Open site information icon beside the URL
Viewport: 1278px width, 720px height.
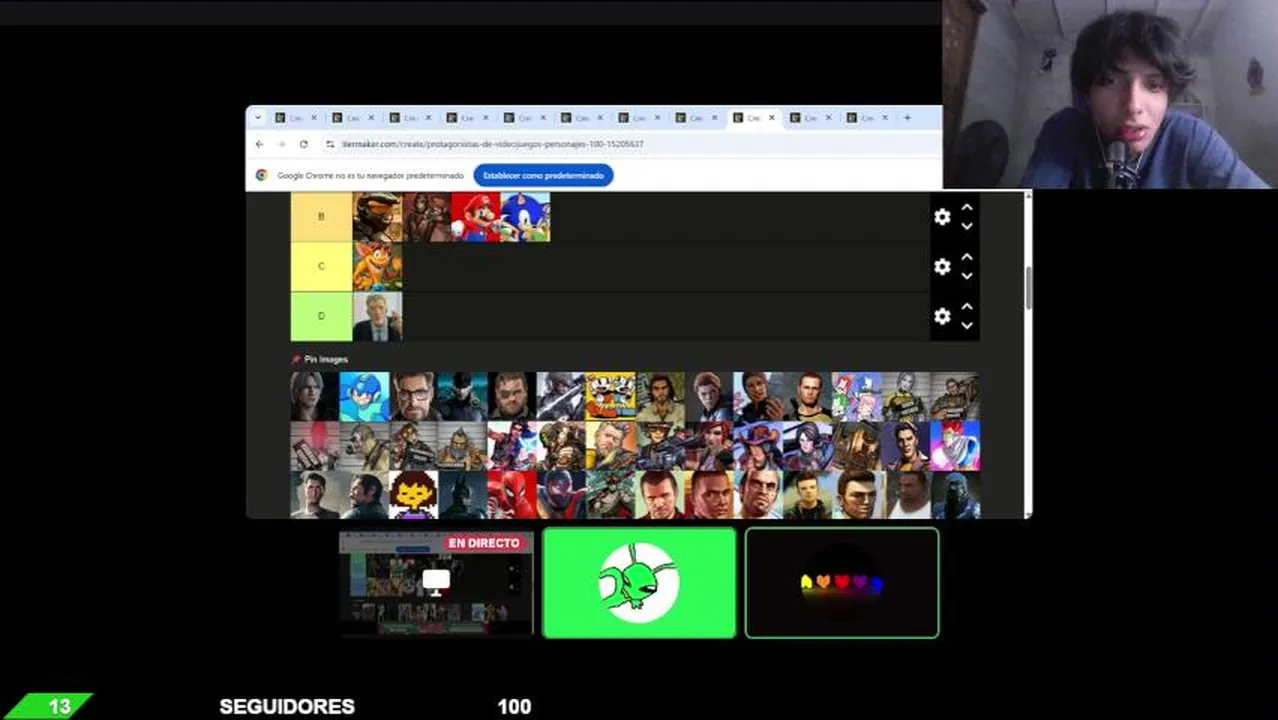coord(330,144)
